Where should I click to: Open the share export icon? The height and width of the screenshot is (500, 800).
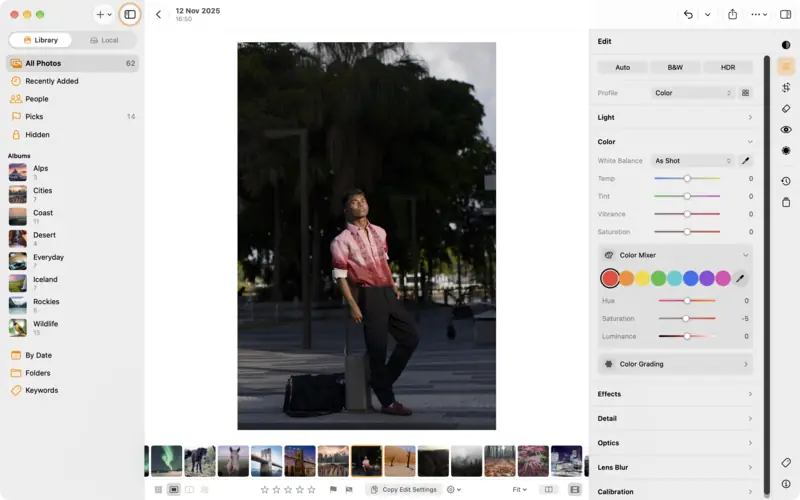tap(733, 14)
